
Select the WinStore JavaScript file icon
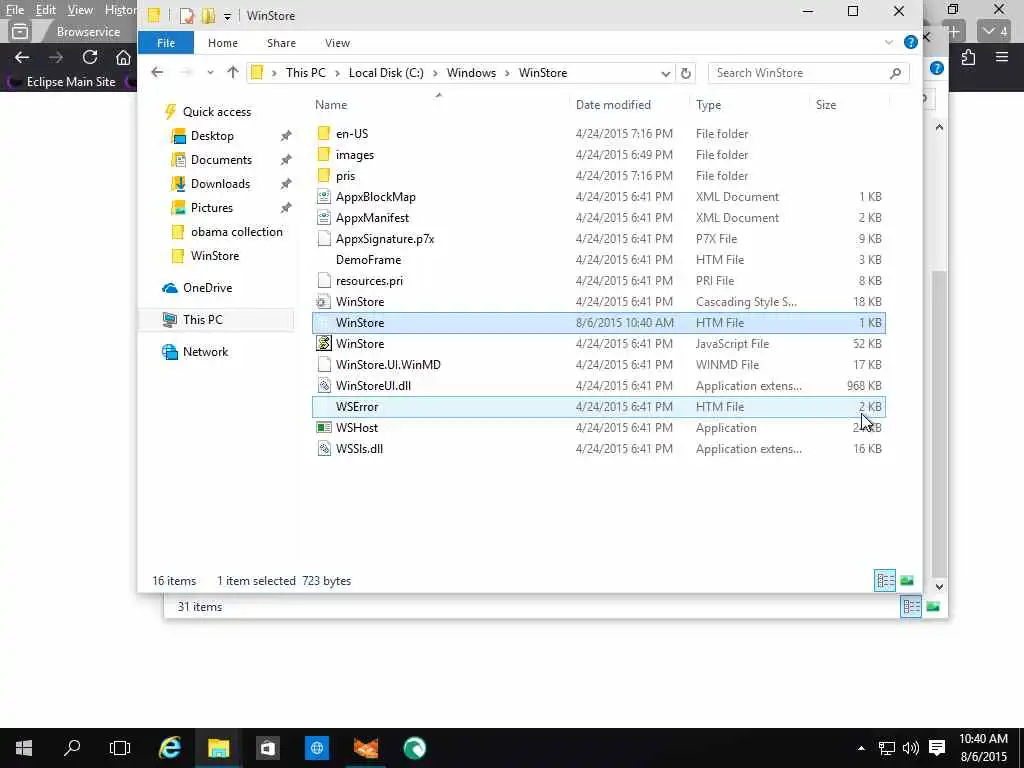[x=324, y=344]
